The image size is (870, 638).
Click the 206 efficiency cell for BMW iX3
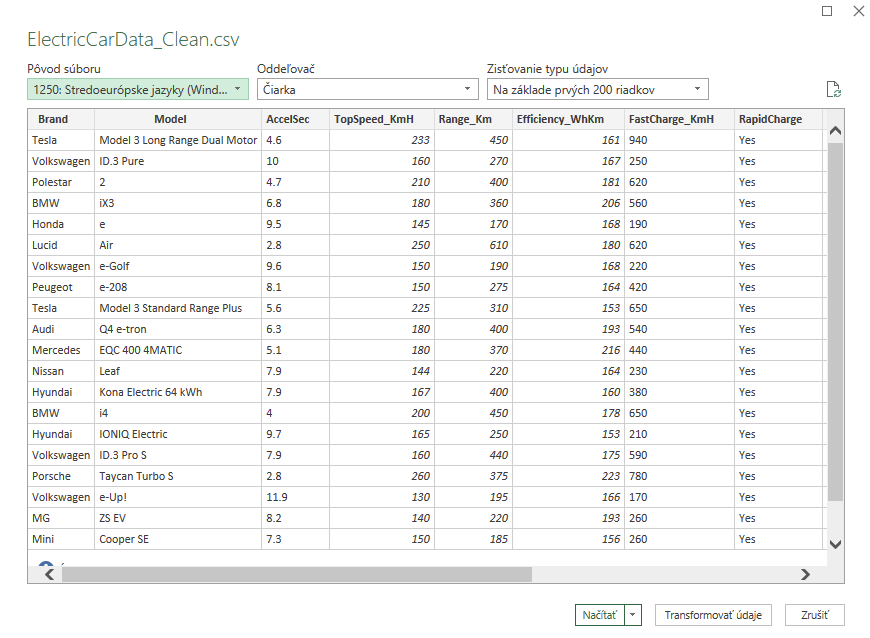click(x=568, y=203)
